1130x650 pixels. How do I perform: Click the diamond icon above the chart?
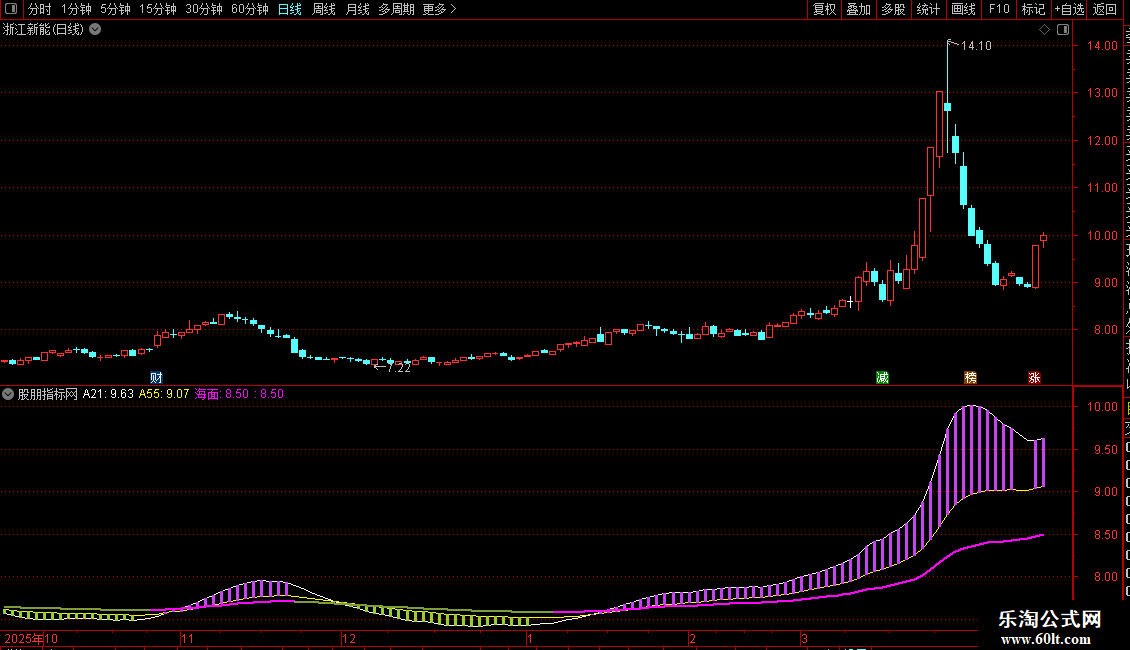[x=1044, y=30]
